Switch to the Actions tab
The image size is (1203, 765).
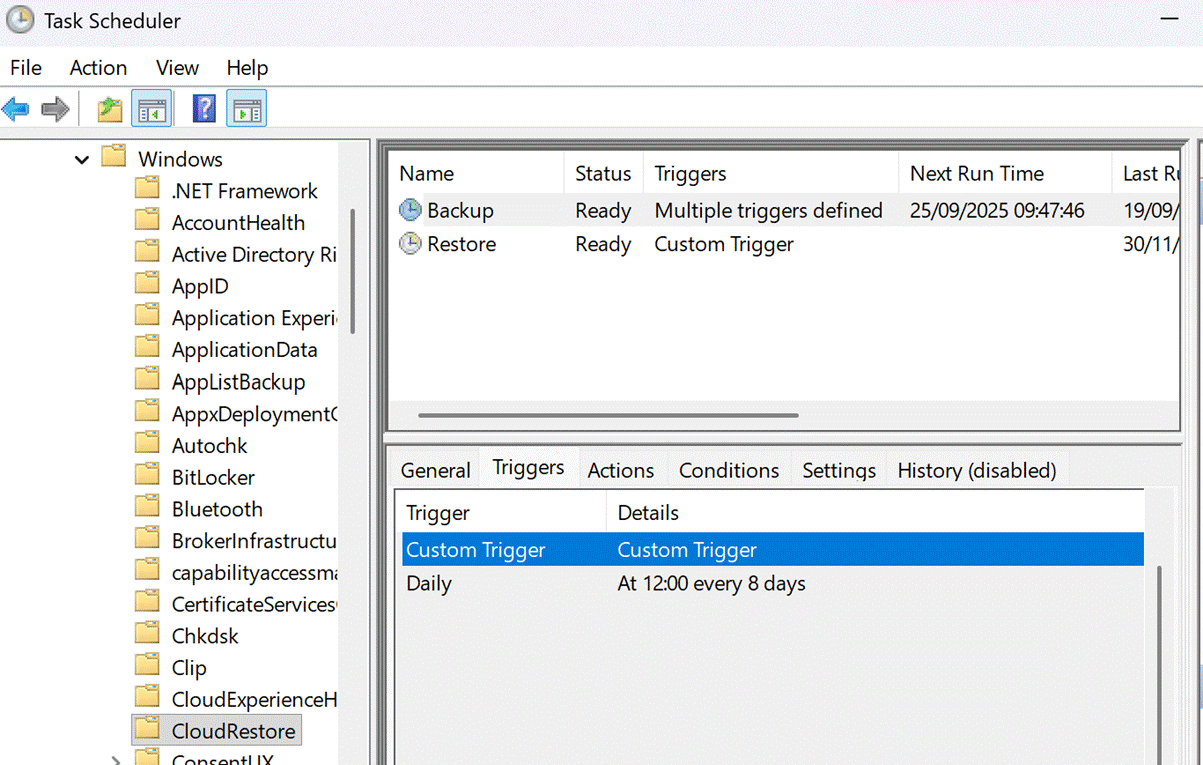(620, 470)
